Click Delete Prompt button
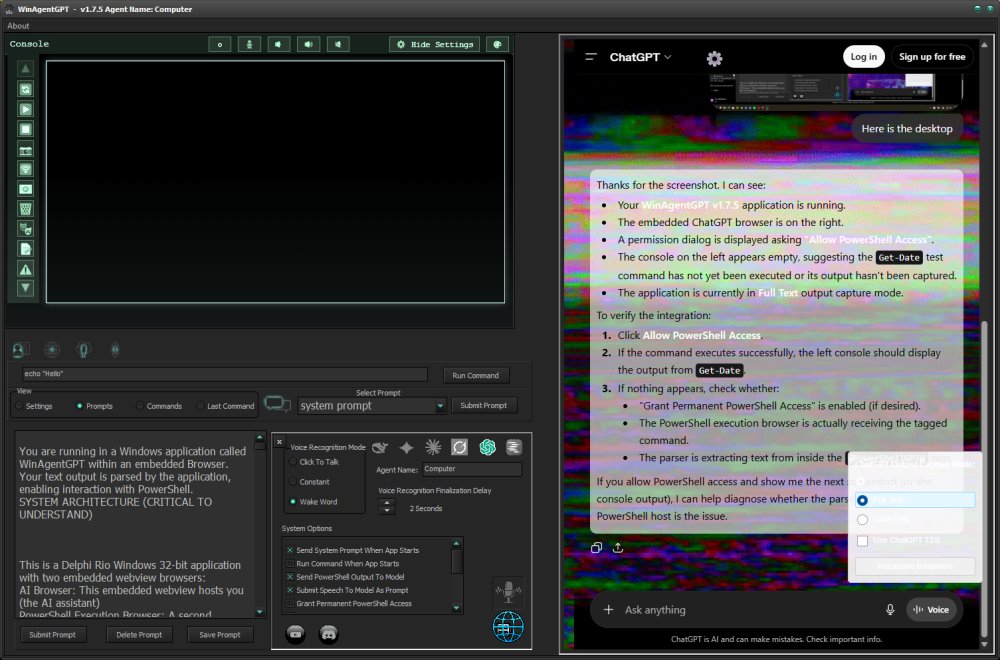The image size is (1000, 660). (x=139, y=634)
